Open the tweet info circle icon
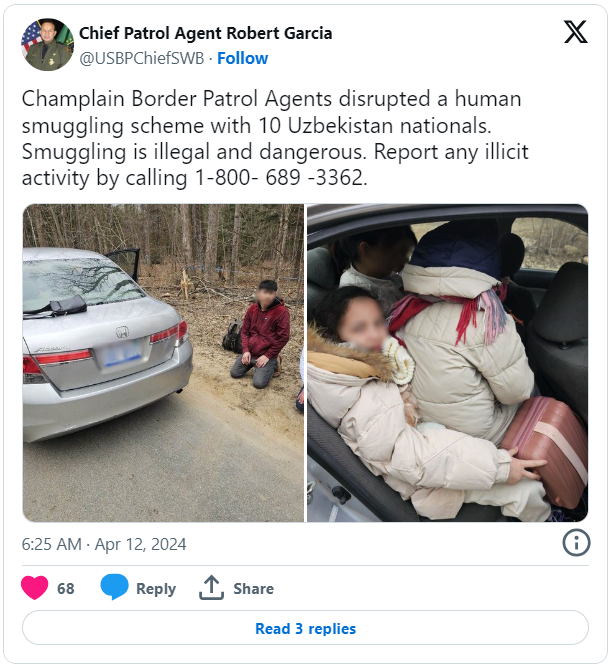Image resolution: width=613 pixels, height=667 pixels. 576,543
